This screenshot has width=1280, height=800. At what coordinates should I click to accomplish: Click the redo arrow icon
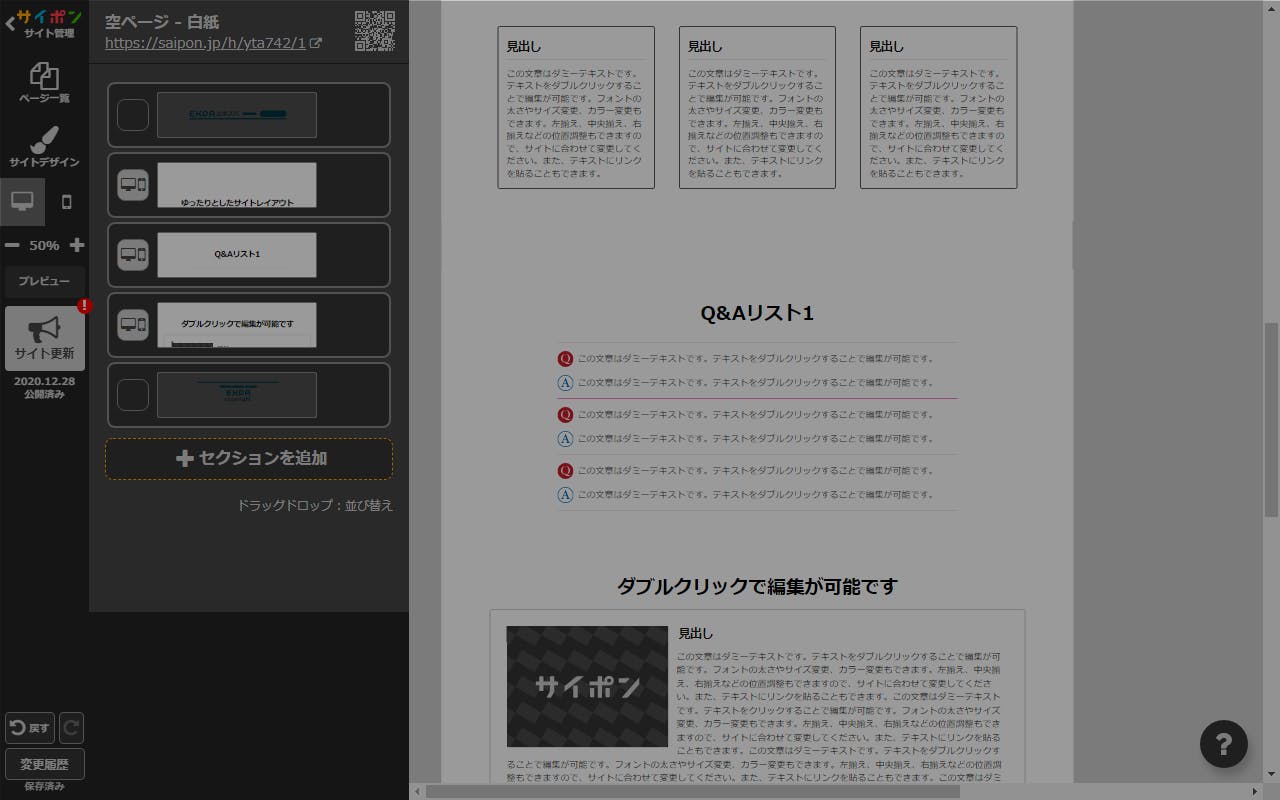click(71, 727)
